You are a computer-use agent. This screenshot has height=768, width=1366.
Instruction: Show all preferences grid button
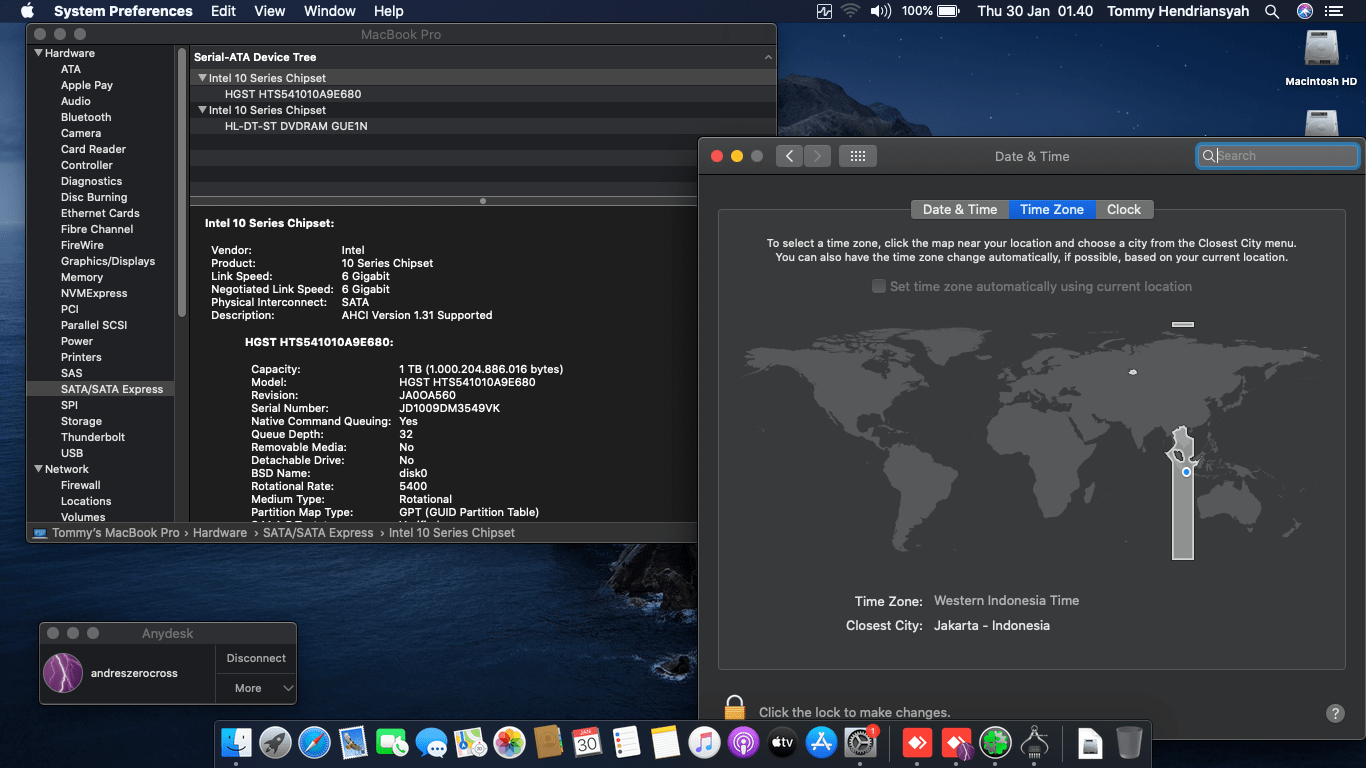pos(857,156)
